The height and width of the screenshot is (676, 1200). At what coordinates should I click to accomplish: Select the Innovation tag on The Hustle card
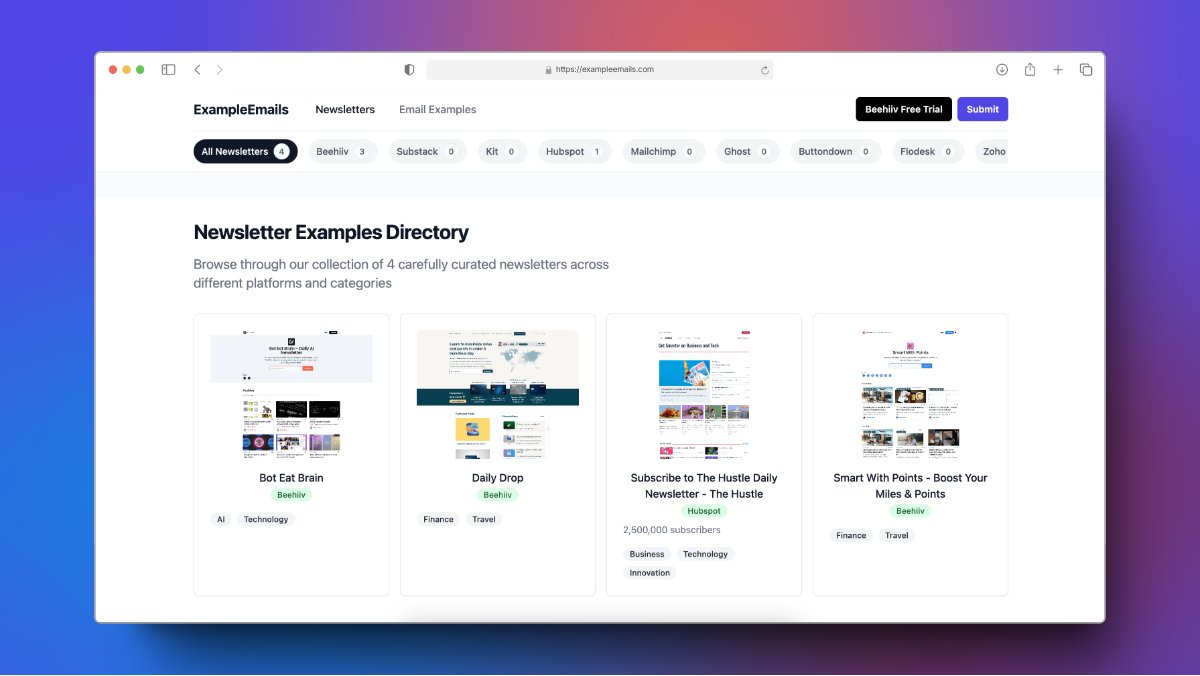(650, 573)
